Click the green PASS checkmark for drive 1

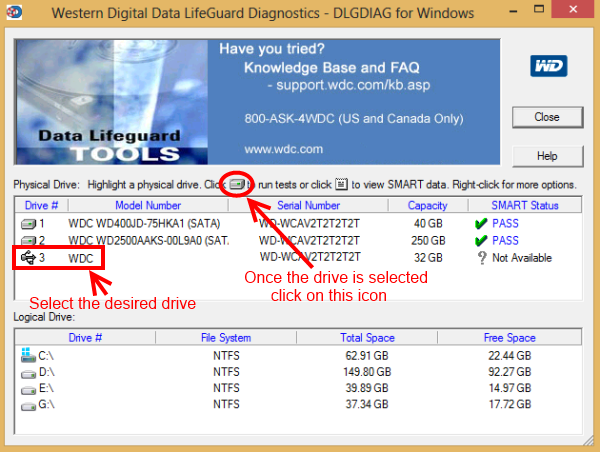coord(482,223)
